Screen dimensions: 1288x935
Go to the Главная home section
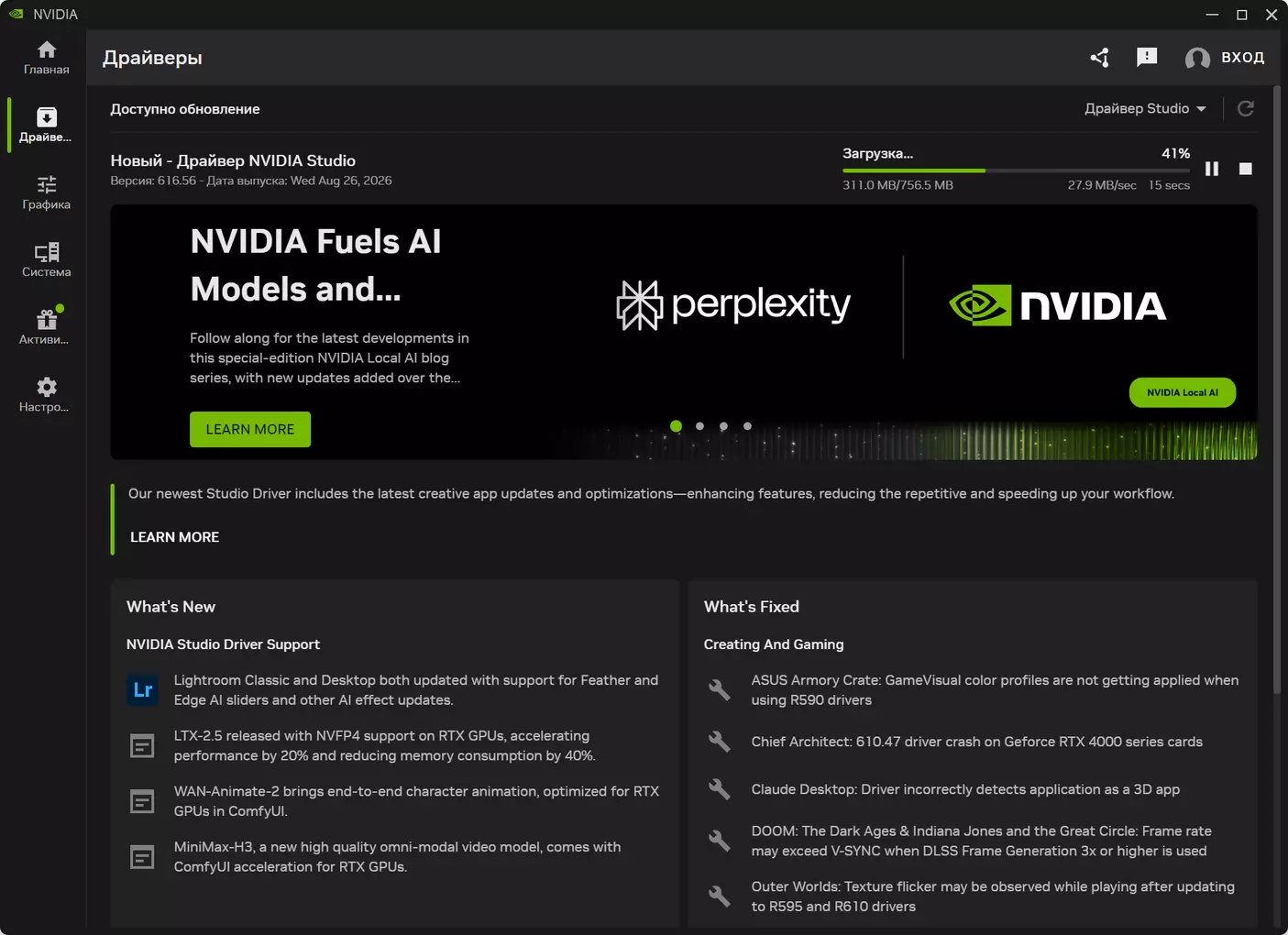pos(46,57)
